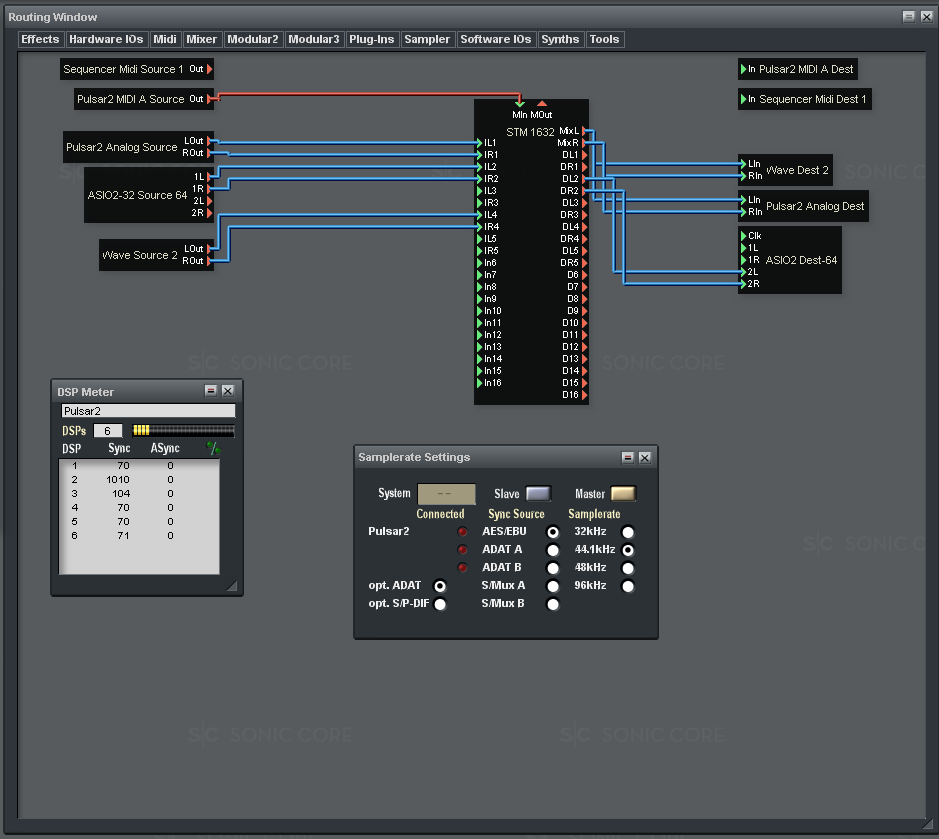Viewport: 939px width, 839px height.
Task: Click the Master mode button
Action: [x=623, y=493]
